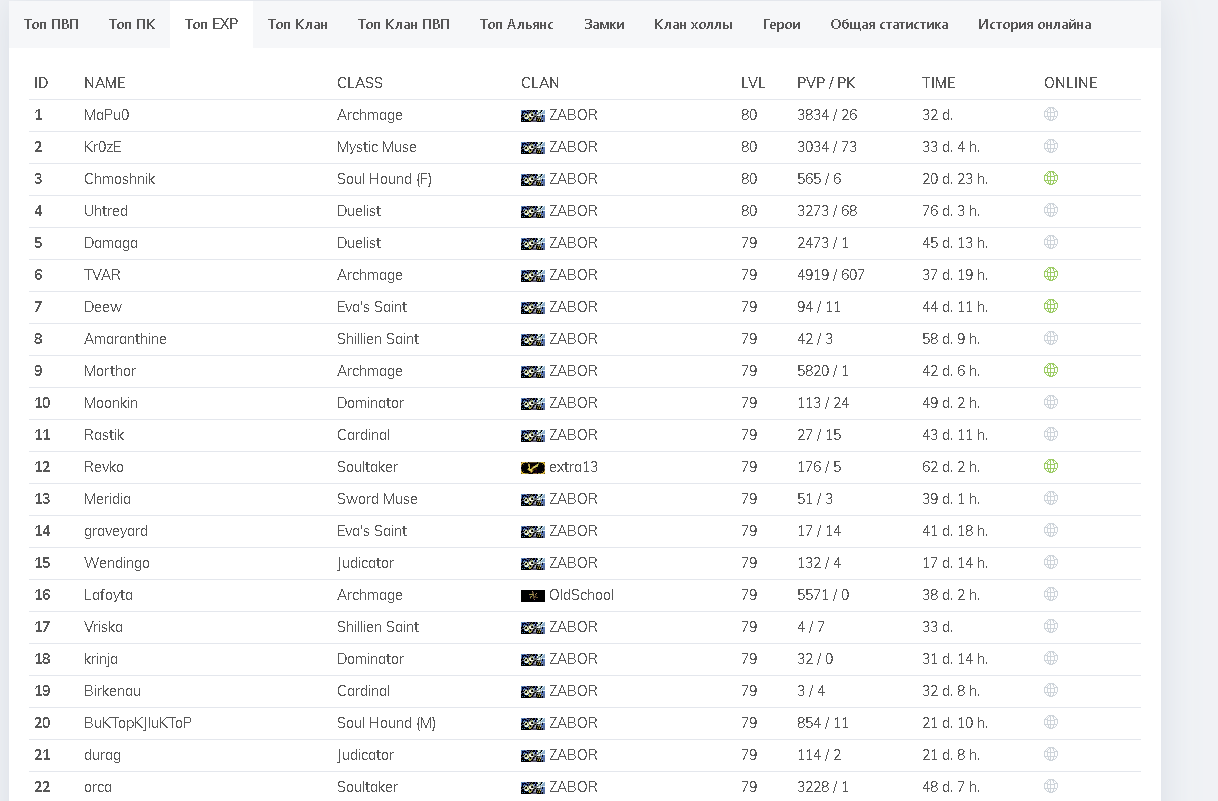Click the online globe icon in Deew's row

coord(1050,307)
